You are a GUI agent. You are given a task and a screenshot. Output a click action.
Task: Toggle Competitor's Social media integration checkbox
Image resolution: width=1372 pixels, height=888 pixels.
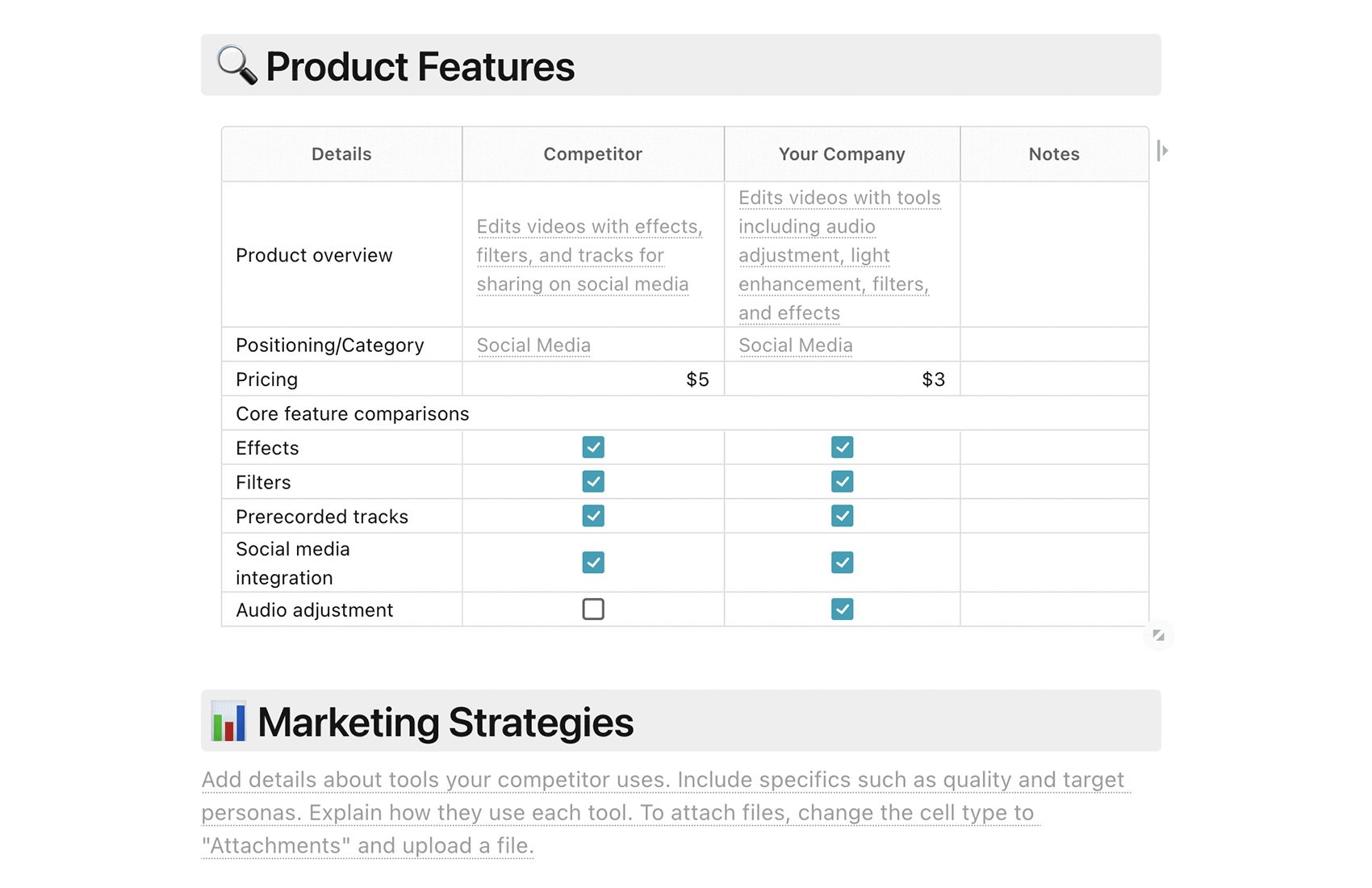[x=593, y=562]
